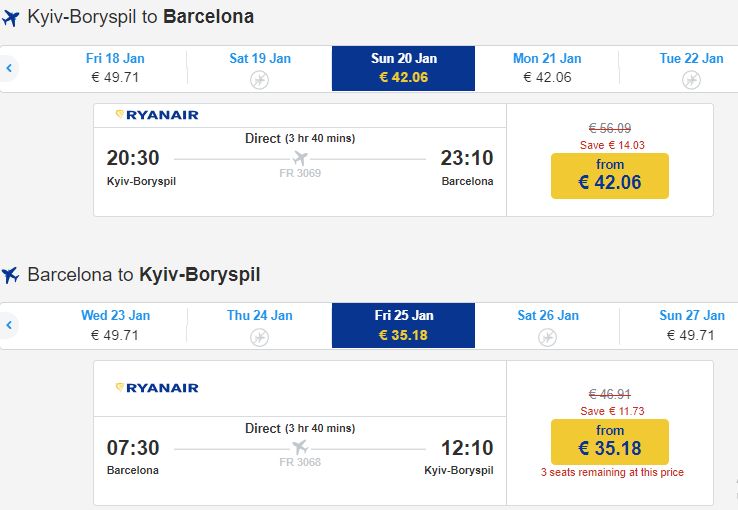Click the no-flight icon under Sat 19 Jan

pyautogui.click(x=260, y=80)
